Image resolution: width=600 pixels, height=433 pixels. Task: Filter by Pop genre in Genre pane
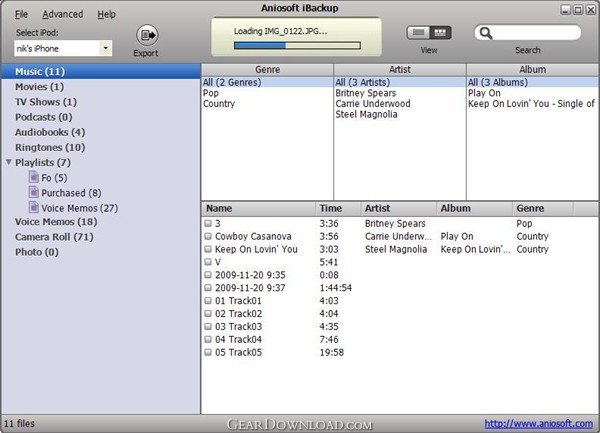(267, 93)
